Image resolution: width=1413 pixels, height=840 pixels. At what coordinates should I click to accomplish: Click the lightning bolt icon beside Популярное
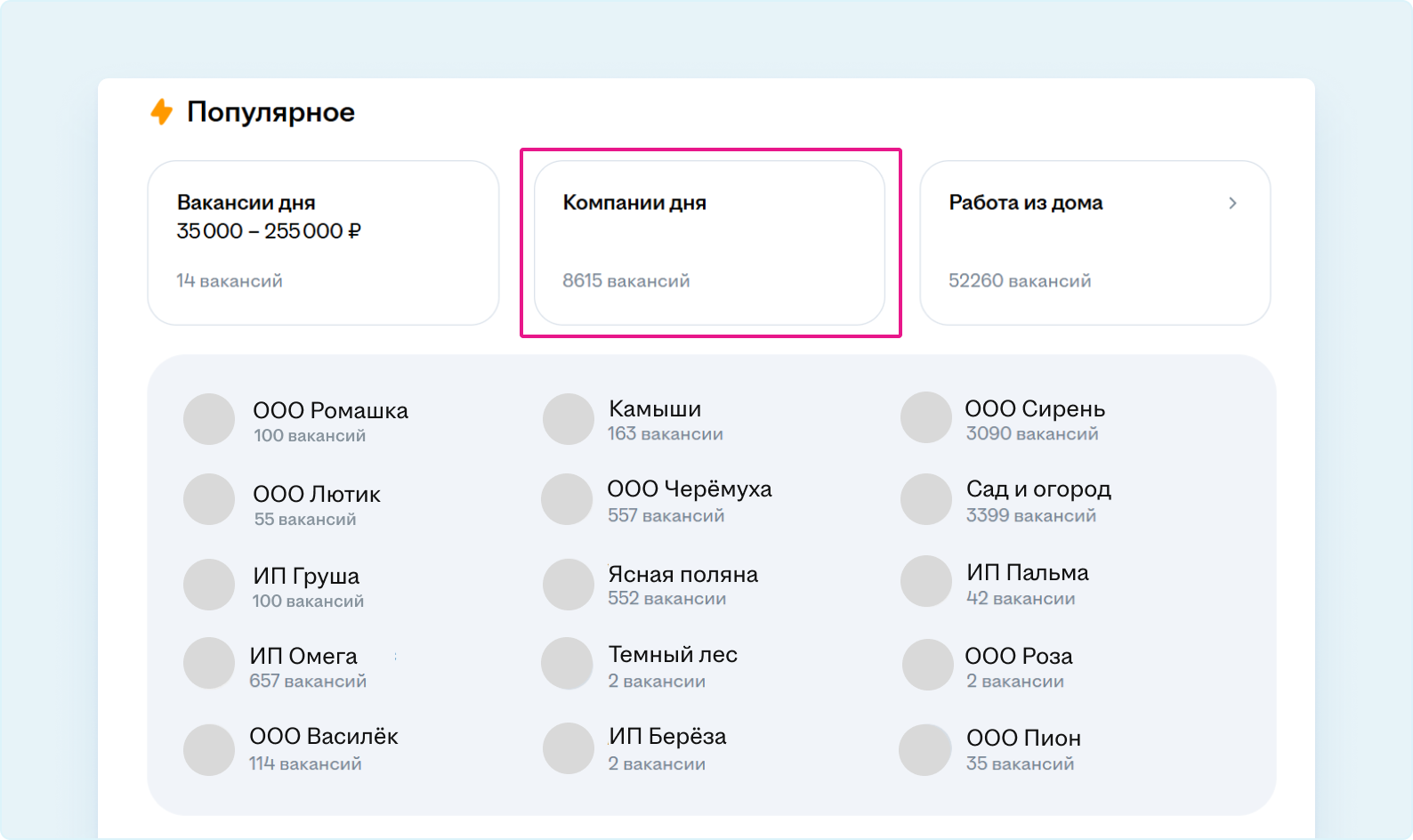161,112
